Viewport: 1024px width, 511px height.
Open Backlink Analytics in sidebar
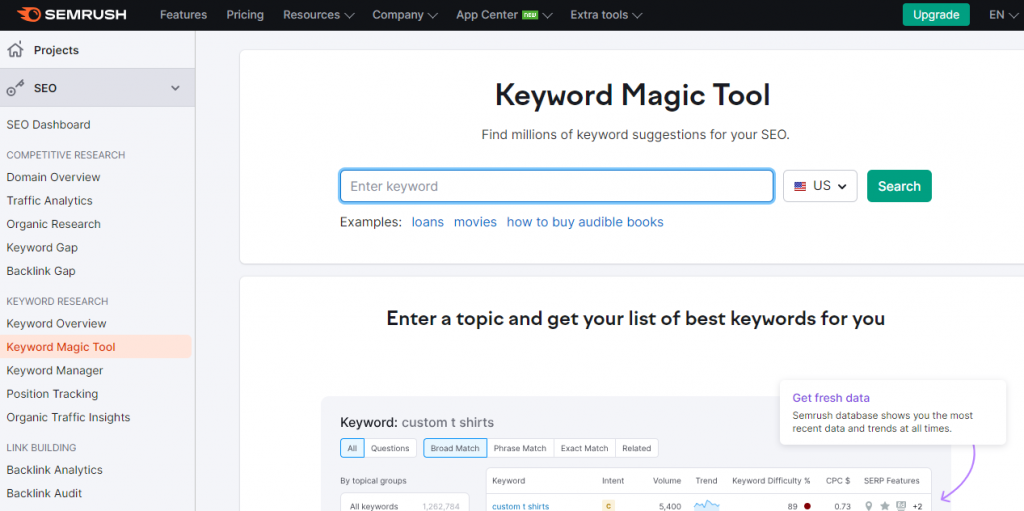point(55,470)
